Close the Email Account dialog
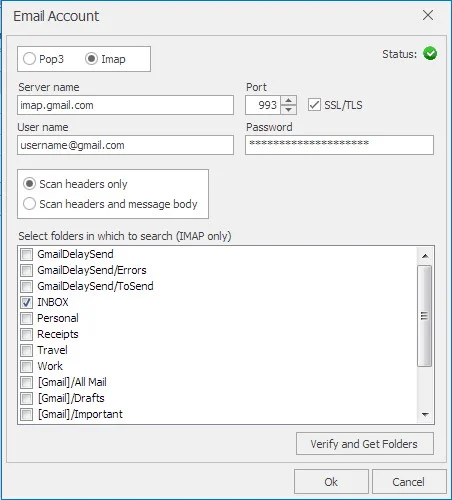452x500 pixels. pyautogui.click(x=428, y=15)
